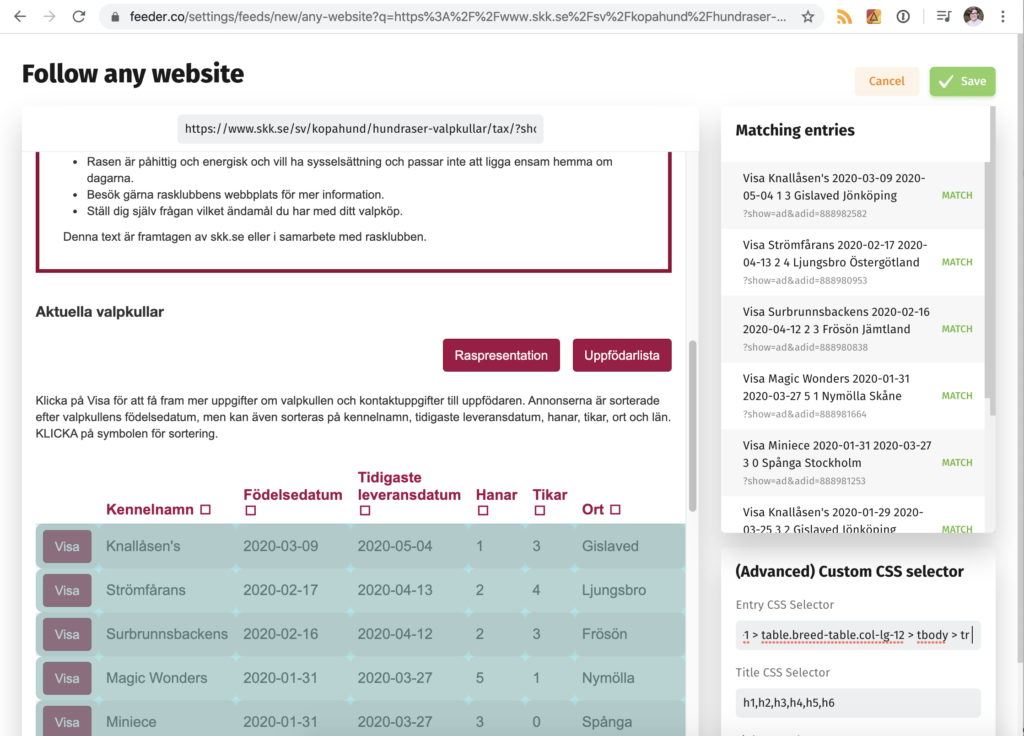Select matching entry Magic Wonders Nymölla Skåne
Viewport: 1024px width, 736px height.
coord(853,396)
